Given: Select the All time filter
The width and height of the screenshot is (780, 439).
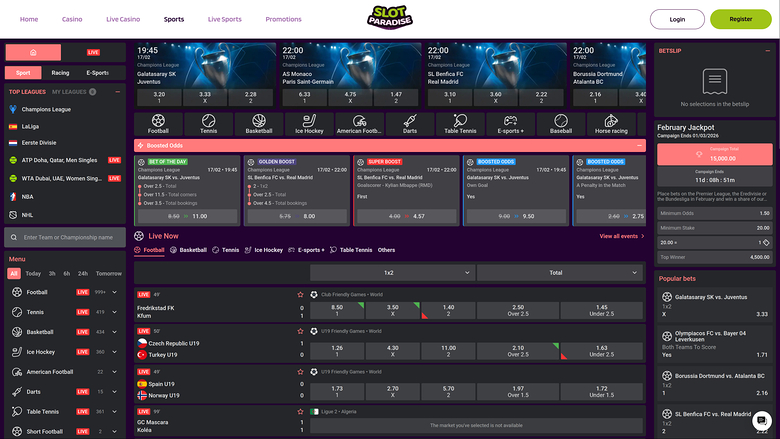Looking at the screenshot, I should (x=14, y=273).
